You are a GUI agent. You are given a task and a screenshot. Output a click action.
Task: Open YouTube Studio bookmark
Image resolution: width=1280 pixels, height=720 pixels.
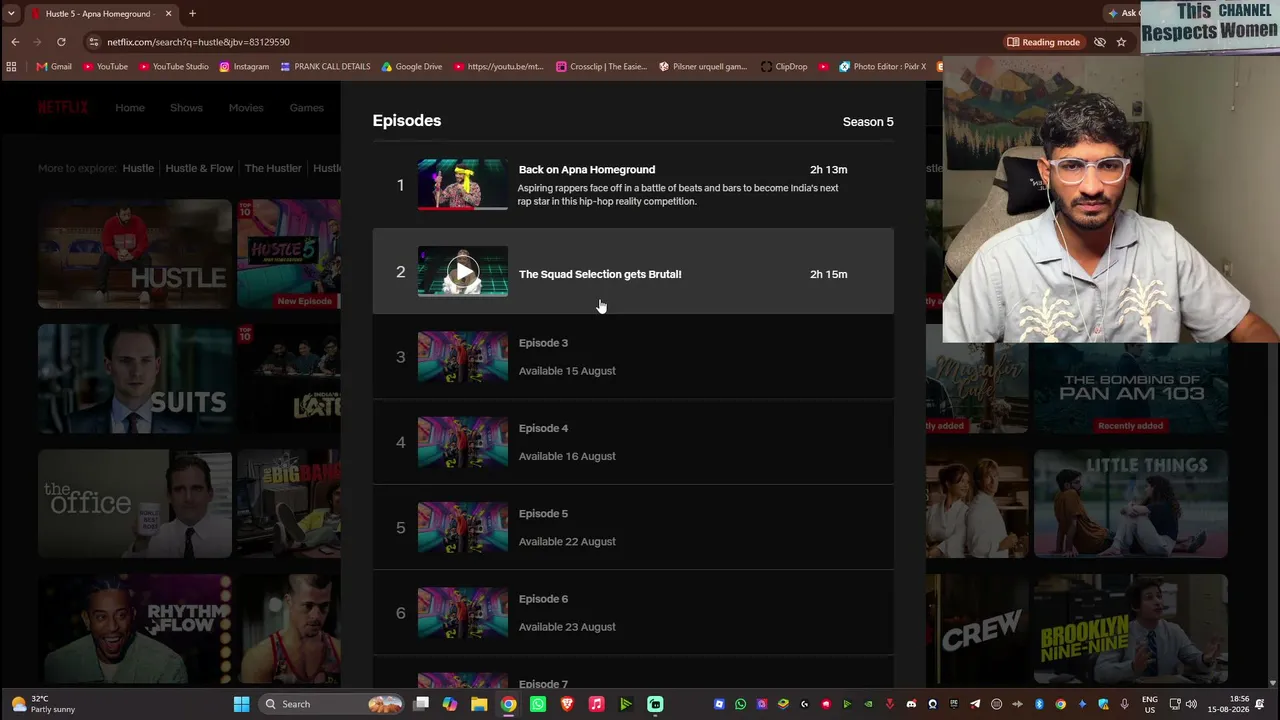pos(174,67)
